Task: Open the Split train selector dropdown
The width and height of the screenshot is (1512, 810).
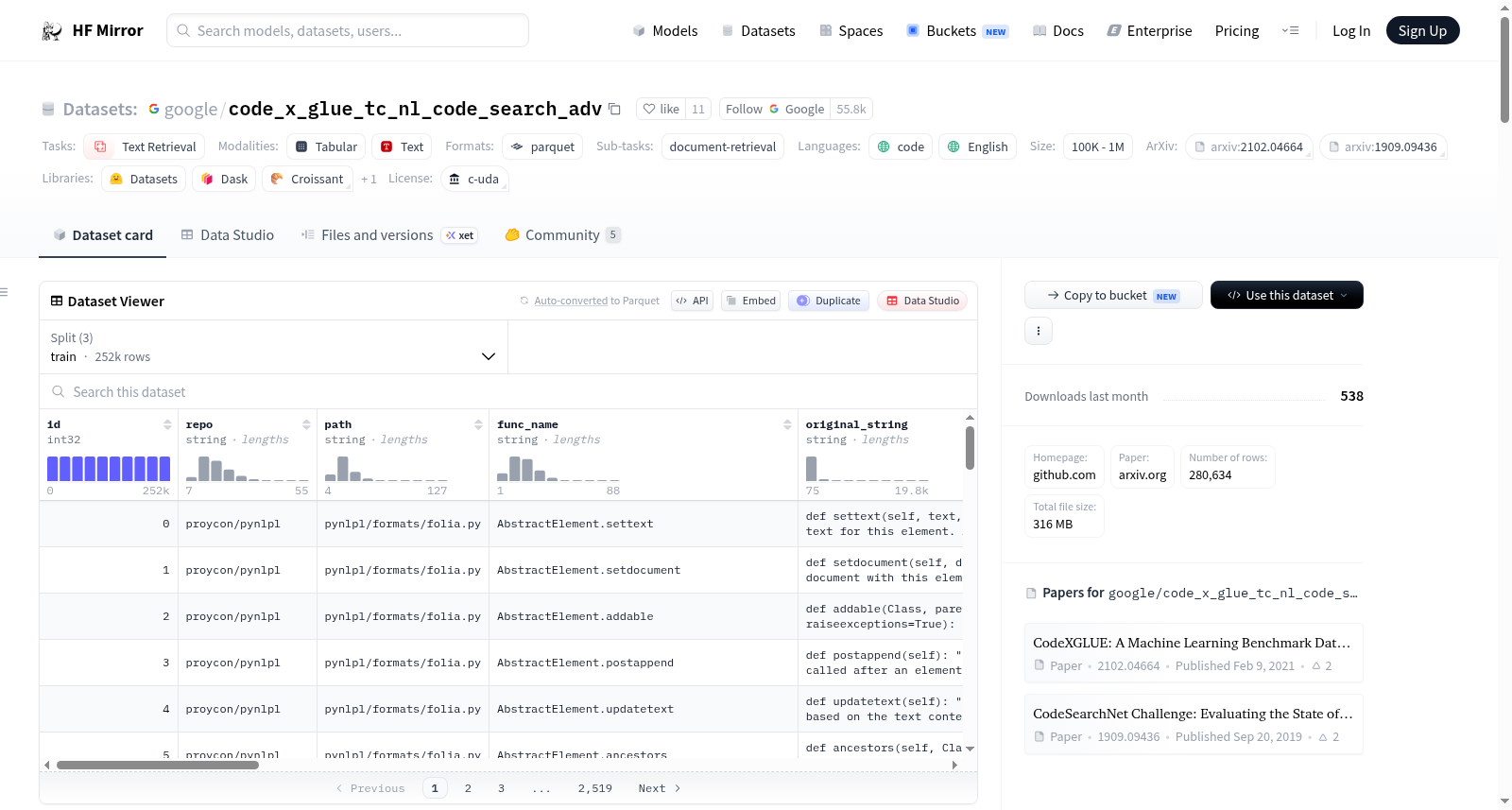Action: click(x=273, y=347)
